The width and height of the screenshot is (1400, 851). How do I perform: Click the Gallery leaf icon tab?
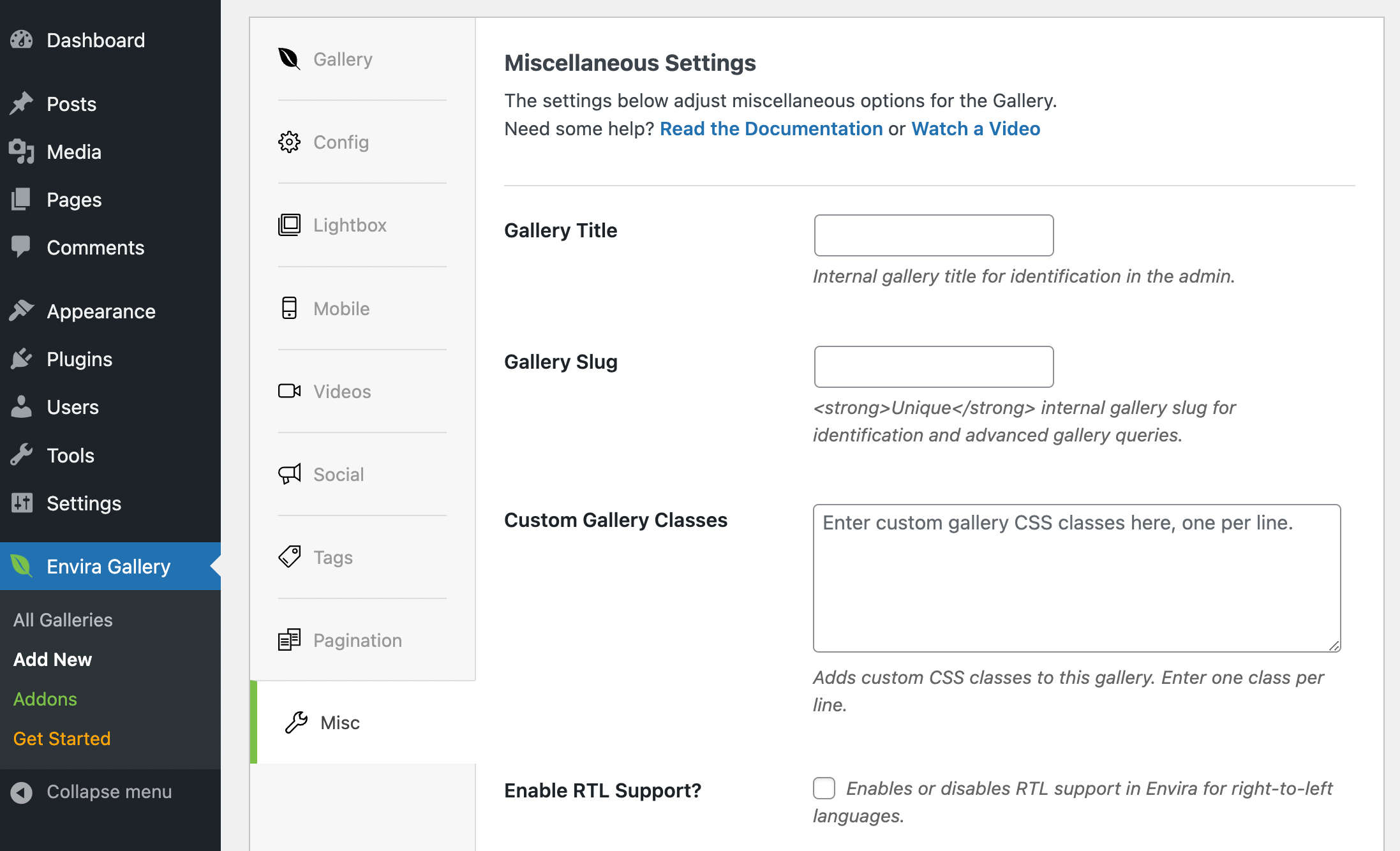coord(289,59)
